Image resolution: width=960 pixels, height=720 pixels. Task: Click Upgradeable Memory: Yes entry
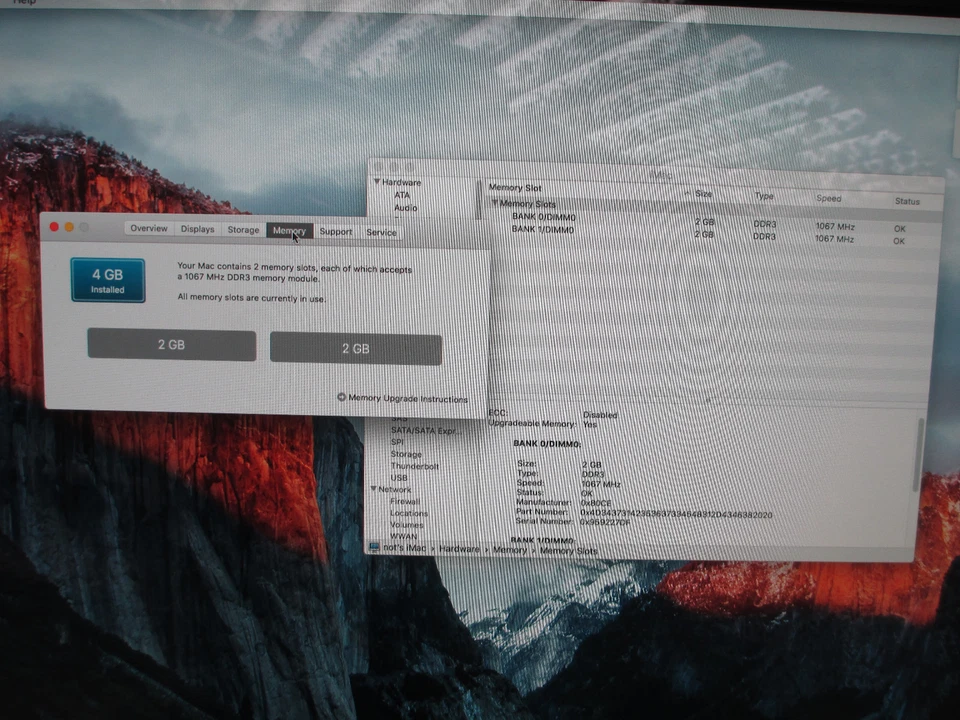[542, 424]
